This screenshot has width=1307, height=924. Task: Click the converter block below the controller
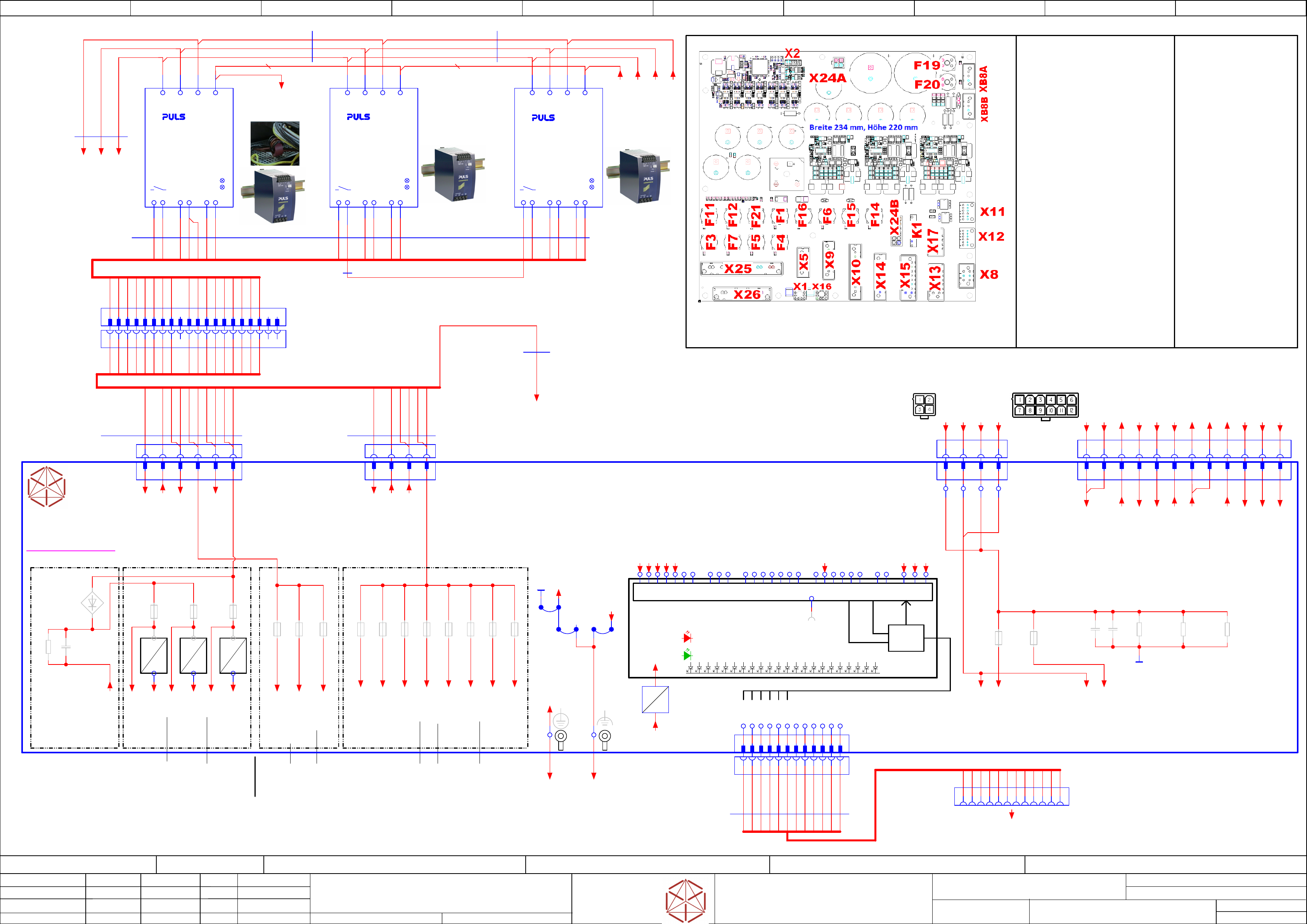coord(655,700)
